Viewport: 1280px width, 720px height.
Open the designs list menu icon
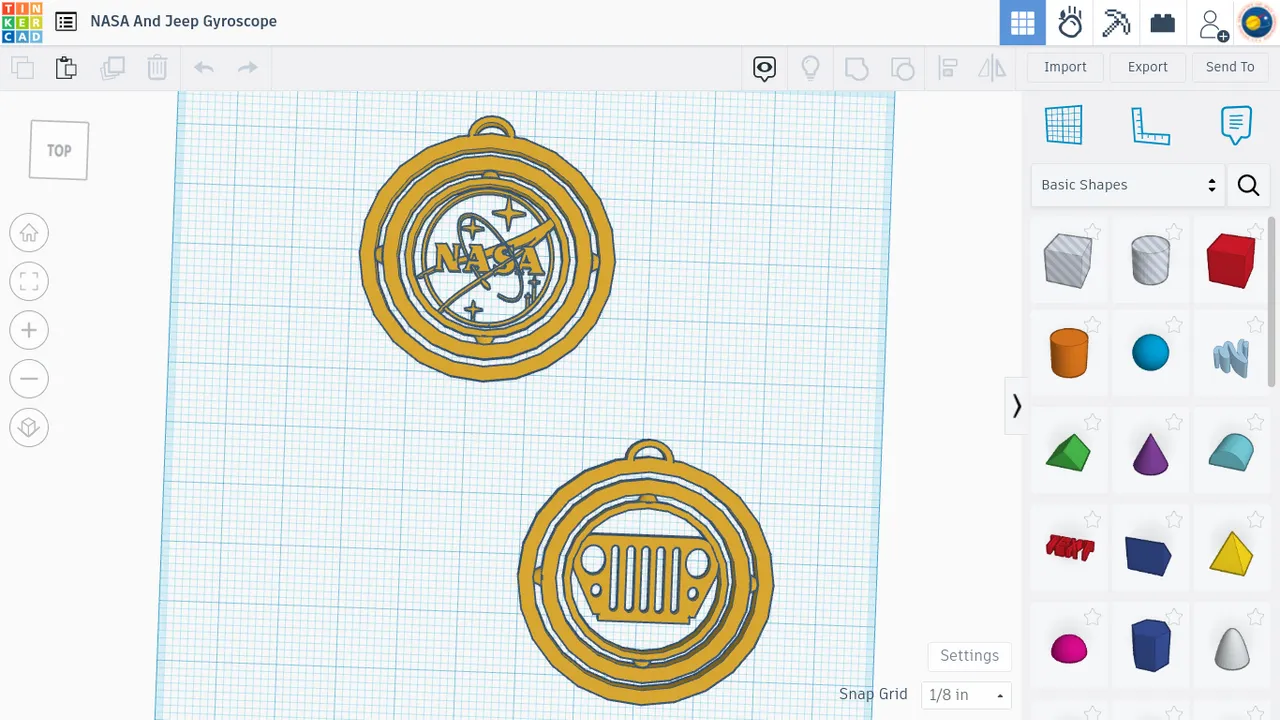(65, 21)
